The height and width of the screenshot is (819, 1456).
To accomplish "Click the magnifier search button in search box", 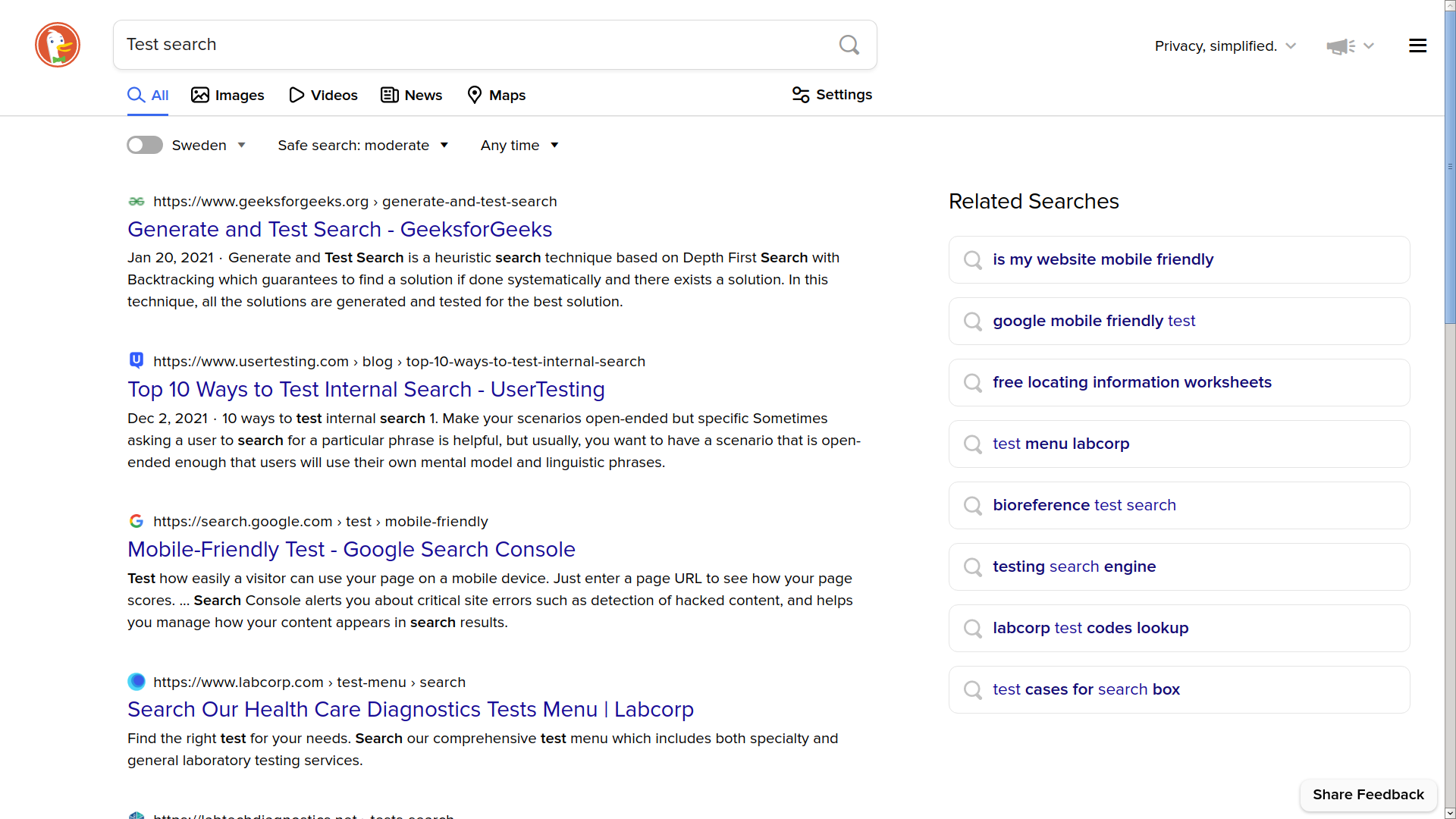I will [849, 45].
